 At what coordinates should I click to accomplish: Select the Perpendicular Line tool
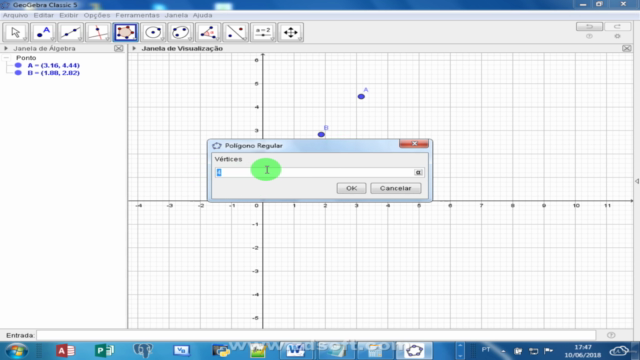point(98,32)
